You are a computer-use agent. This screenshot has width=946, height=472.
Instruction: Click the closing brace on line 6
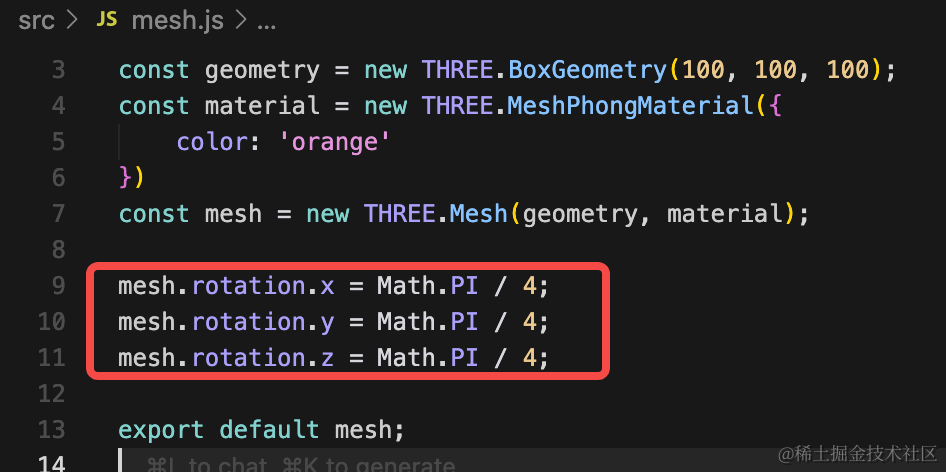[x=125, y=178]
